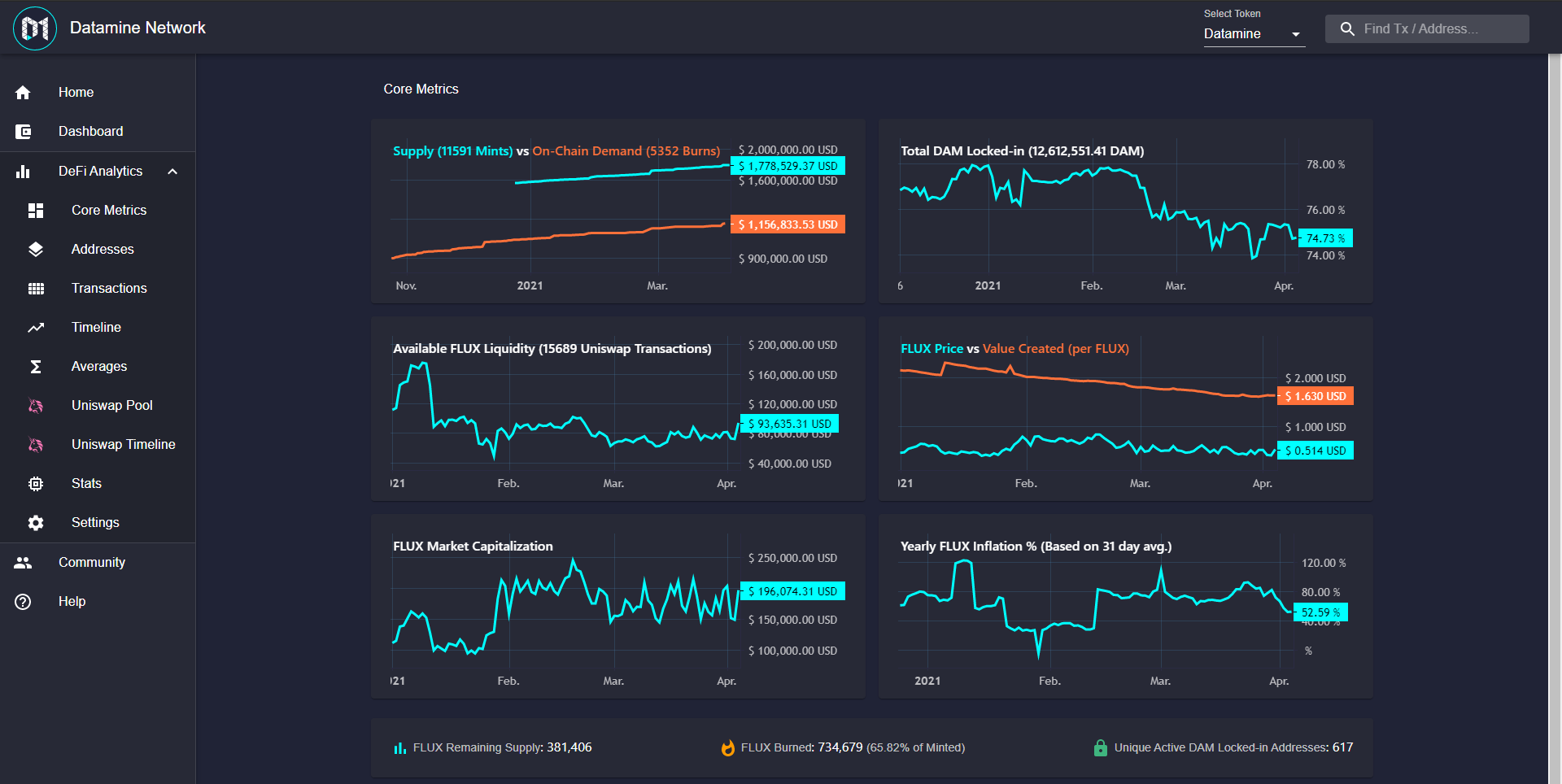
Task: Click the Settings gear icon
Action: coord(36,523)
